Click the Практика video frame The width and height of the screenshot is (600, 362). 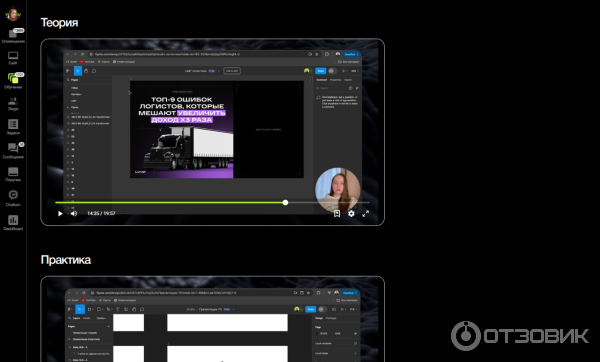click(212, 319)
